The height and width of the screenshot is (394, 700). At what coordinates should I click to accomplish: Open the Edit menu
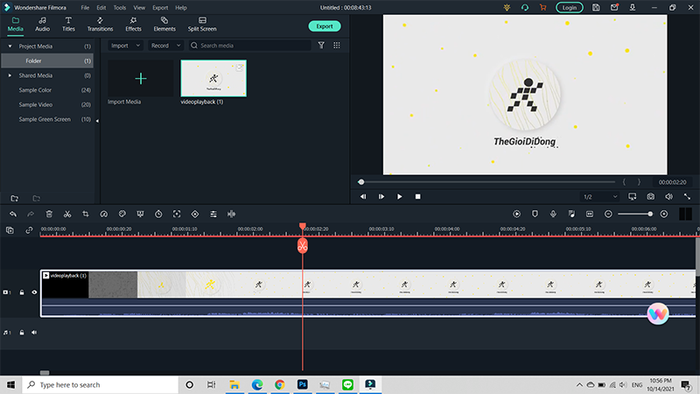pyautogui.click(x=101, y=8)
